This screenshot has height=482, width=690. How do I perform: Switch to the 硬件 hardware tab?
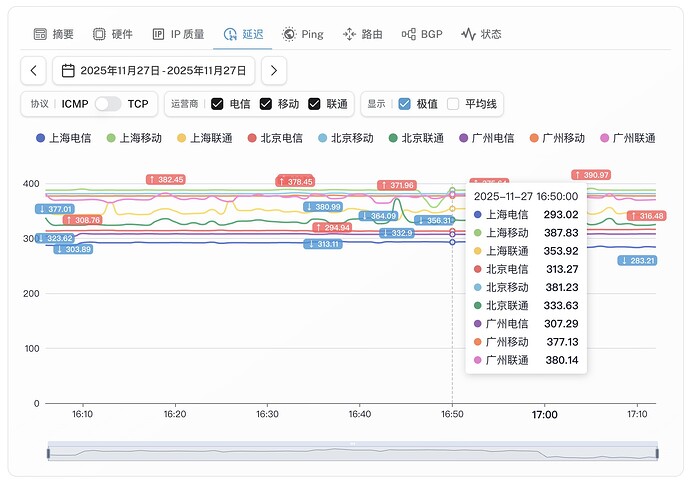click(x=113, y=34)
